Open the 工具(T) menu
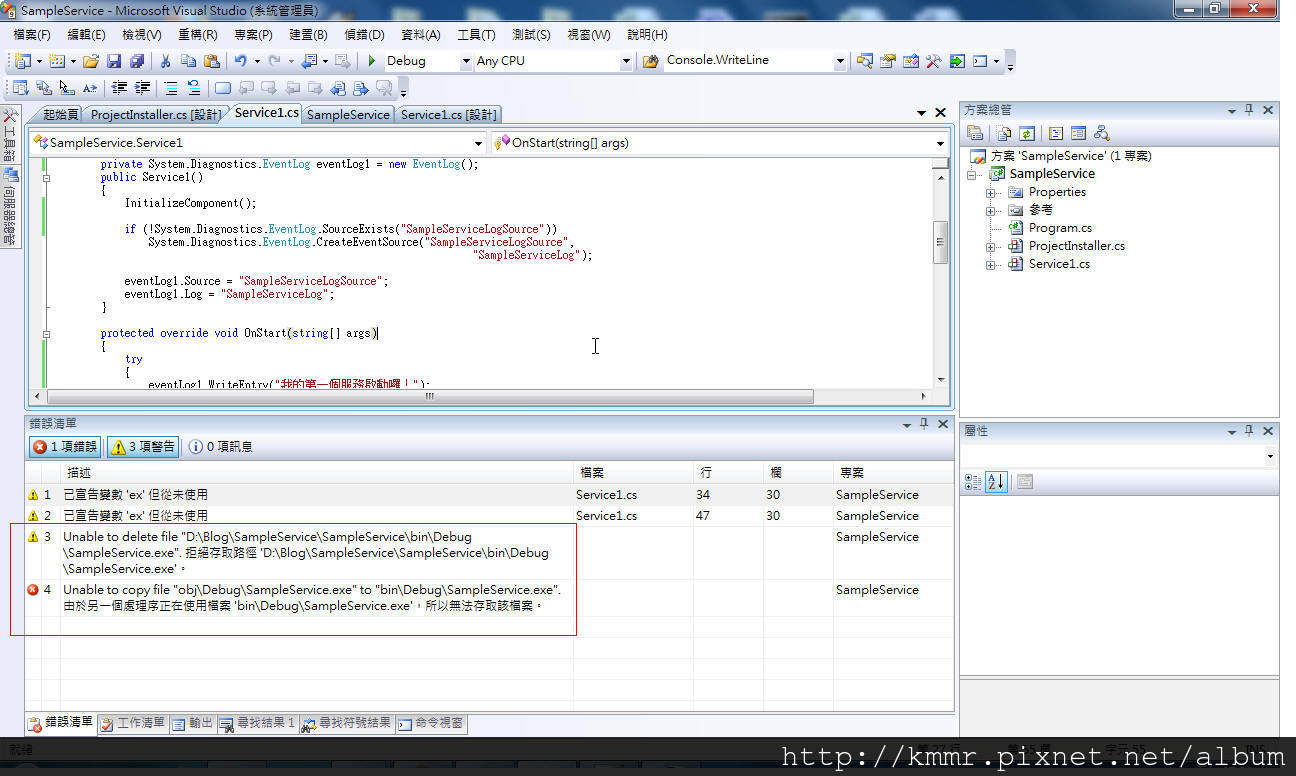 point(476,35)
